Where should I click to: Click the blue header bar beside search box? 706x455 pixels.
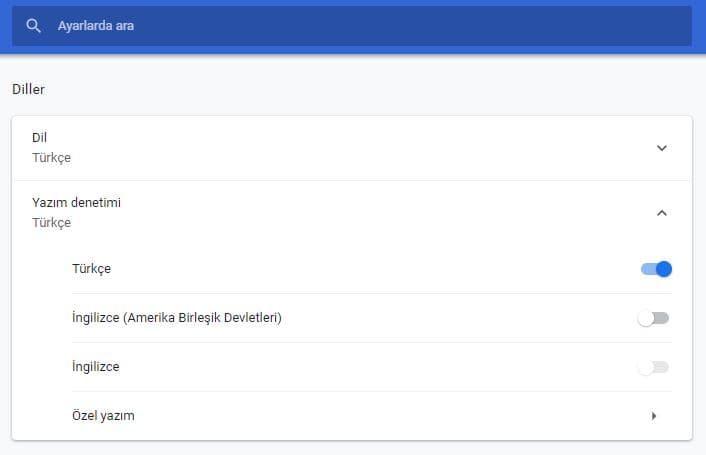point(699,26)
